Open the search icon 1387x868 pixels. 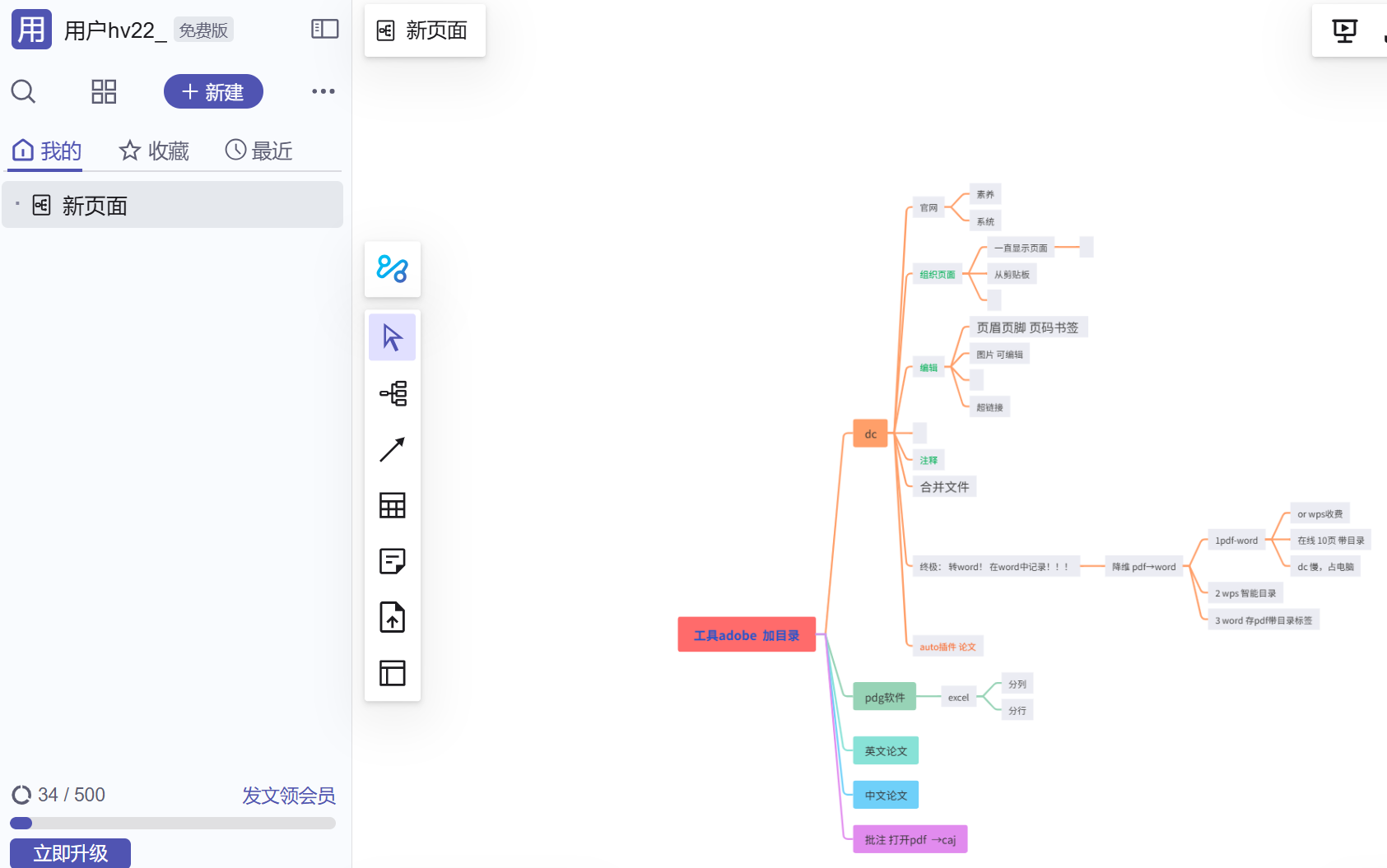click(x=23, y=91)
